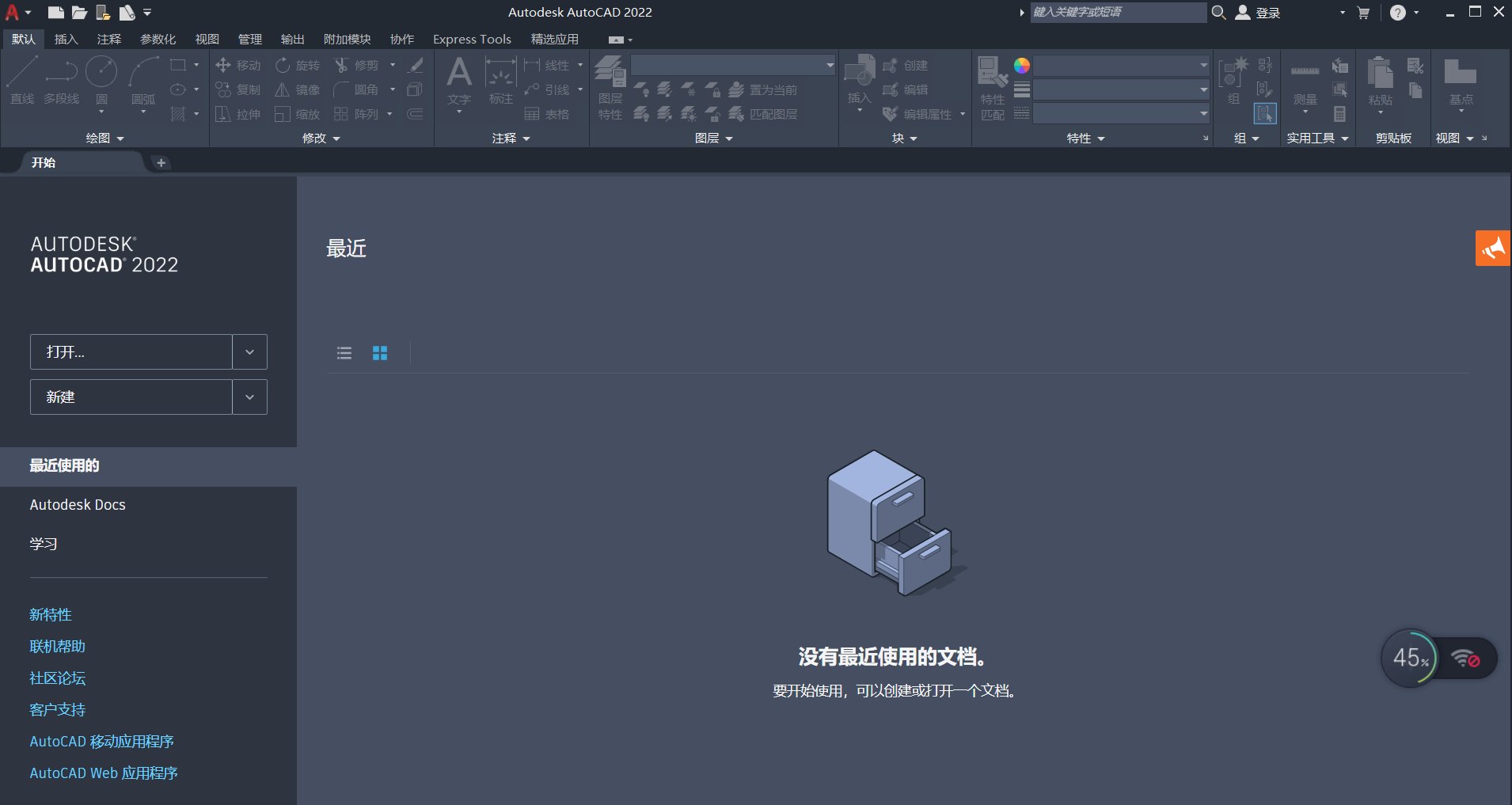Expand the Block (块) panel
The height and width of the screenshot is (805, 1512).
click(905, 138)
